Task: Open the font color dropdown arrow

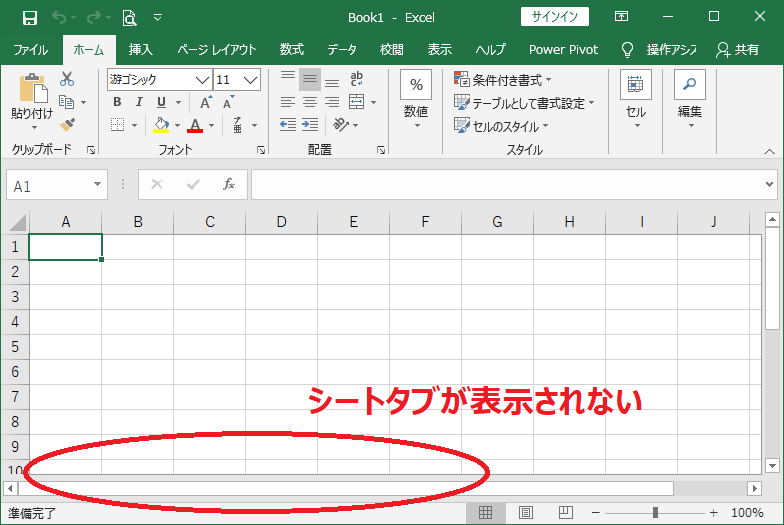Action: coord(212,126)
